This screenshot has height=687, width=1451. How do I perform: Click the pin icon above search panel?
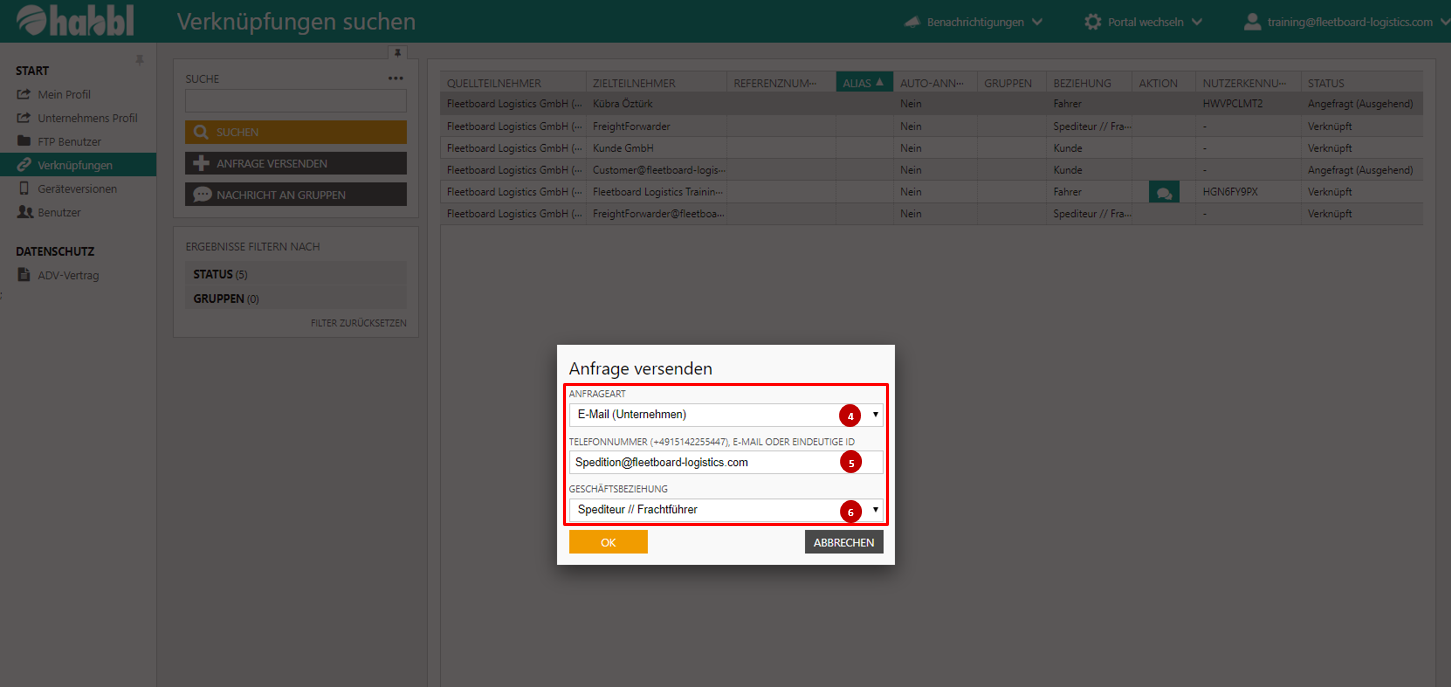pos(397,52)
